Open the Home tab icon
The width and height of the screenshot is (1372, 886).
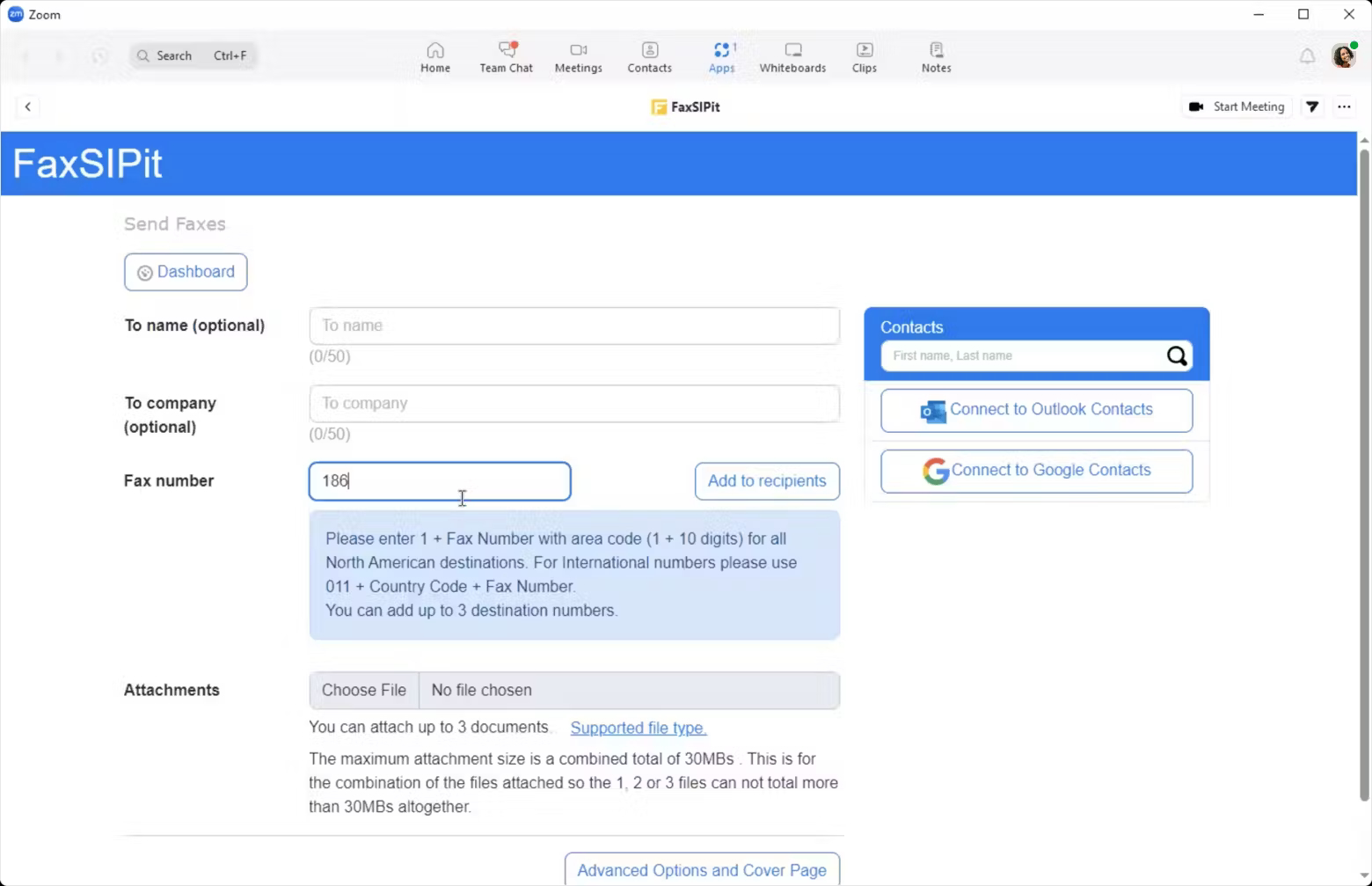point(434,57)
